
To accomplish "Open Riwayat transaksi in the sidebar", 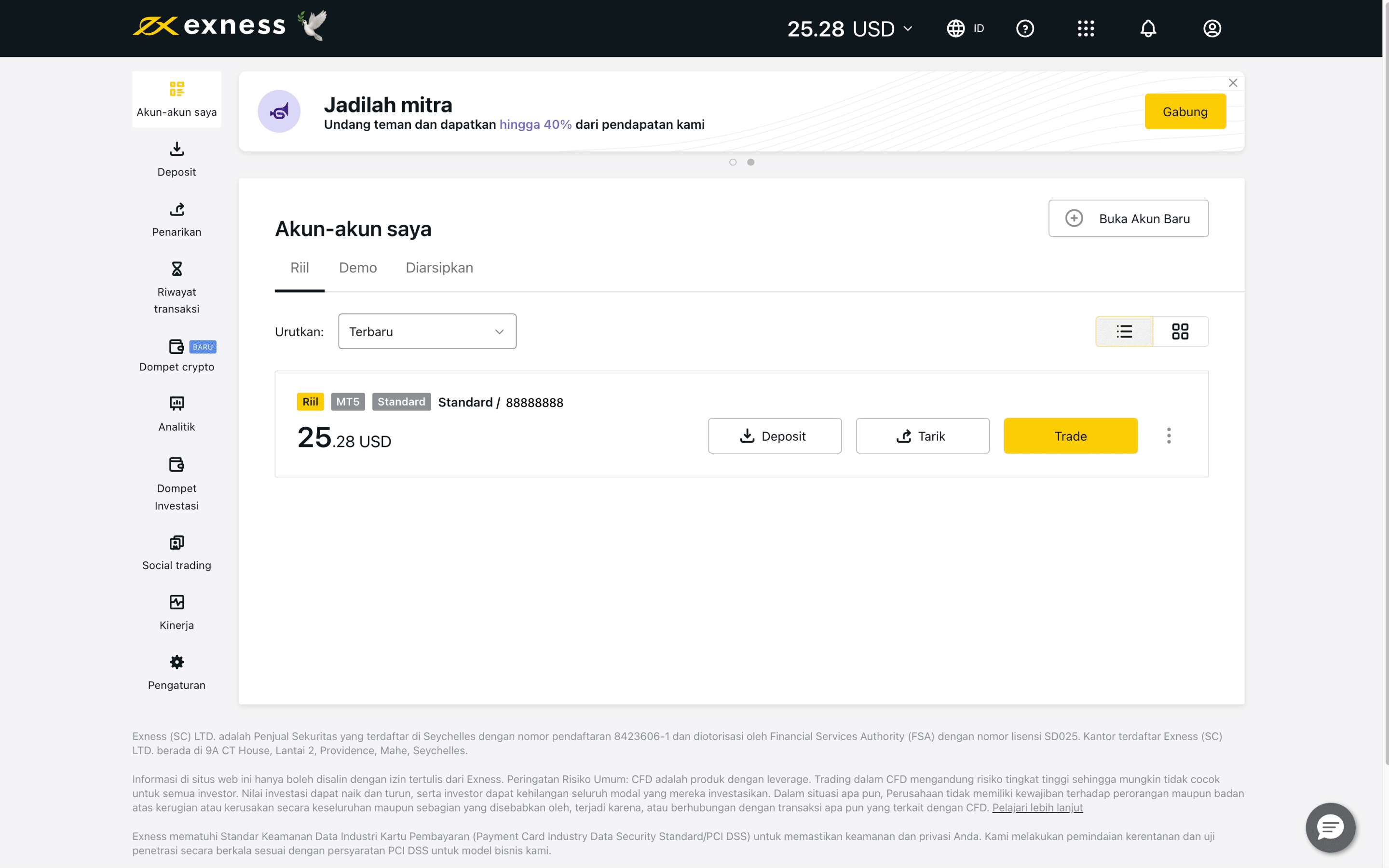I will pos(177,287).
